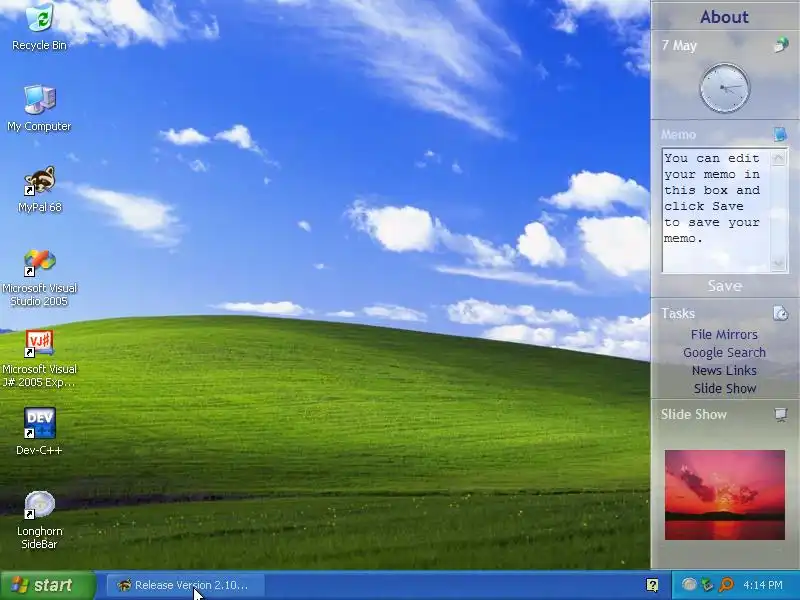Click the orange magnifier tray icon

pyautogui.click(x=726, y=584)
